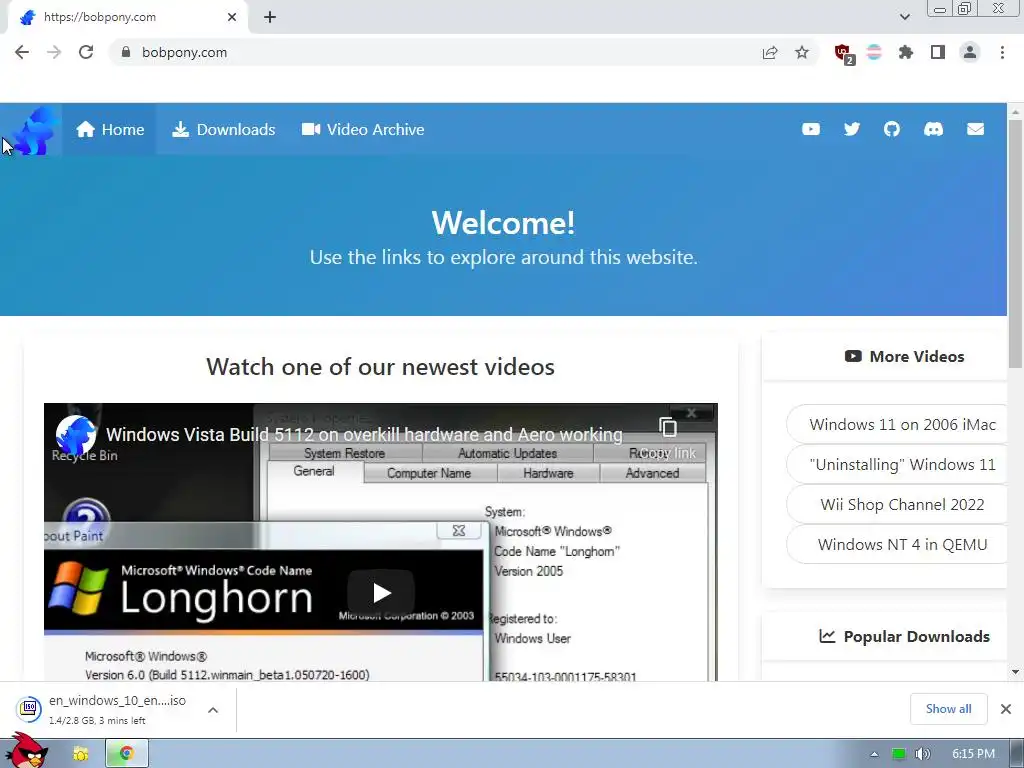Close the downloads bar

tap(1006, 709)
